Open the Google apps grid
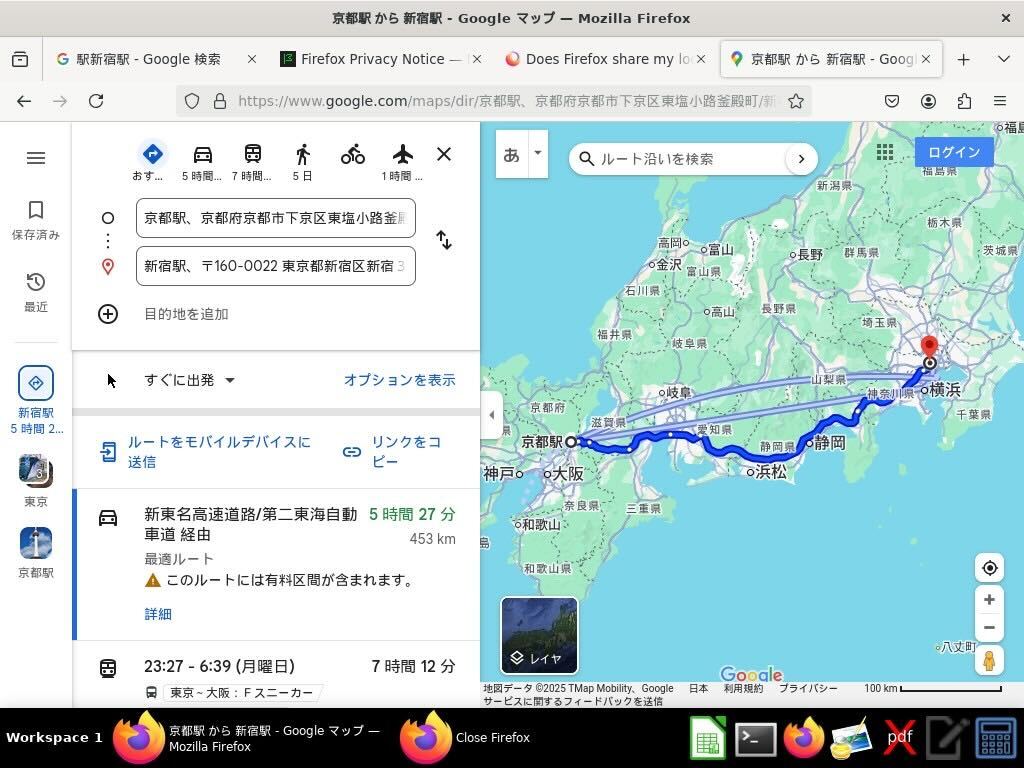 [885, 153]
